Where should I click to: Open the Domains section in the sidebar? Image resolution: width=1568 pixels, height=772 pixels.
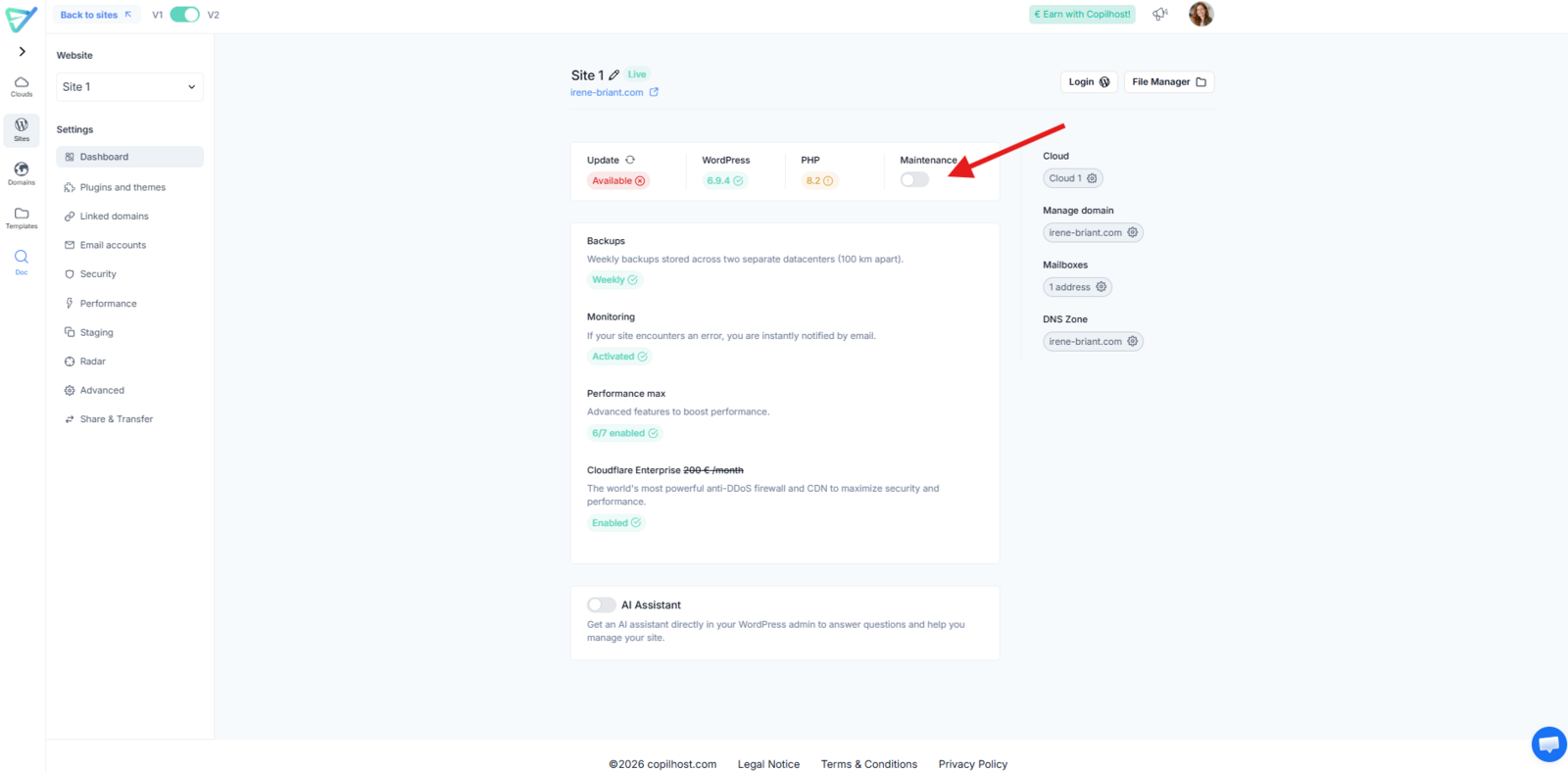[22, 173]
